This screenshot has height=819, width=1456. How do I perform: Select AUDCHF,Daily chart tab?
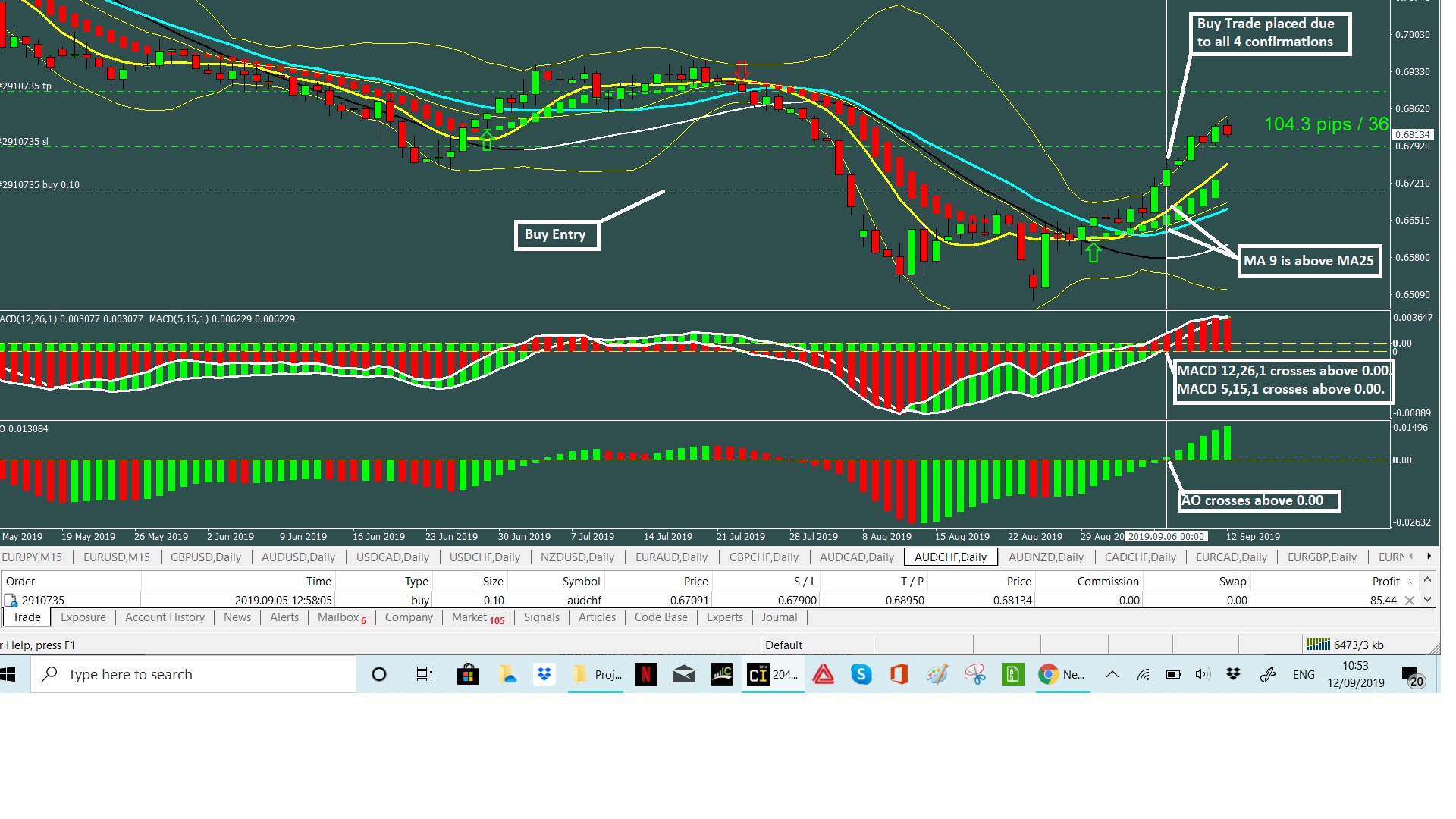(950, 557)
